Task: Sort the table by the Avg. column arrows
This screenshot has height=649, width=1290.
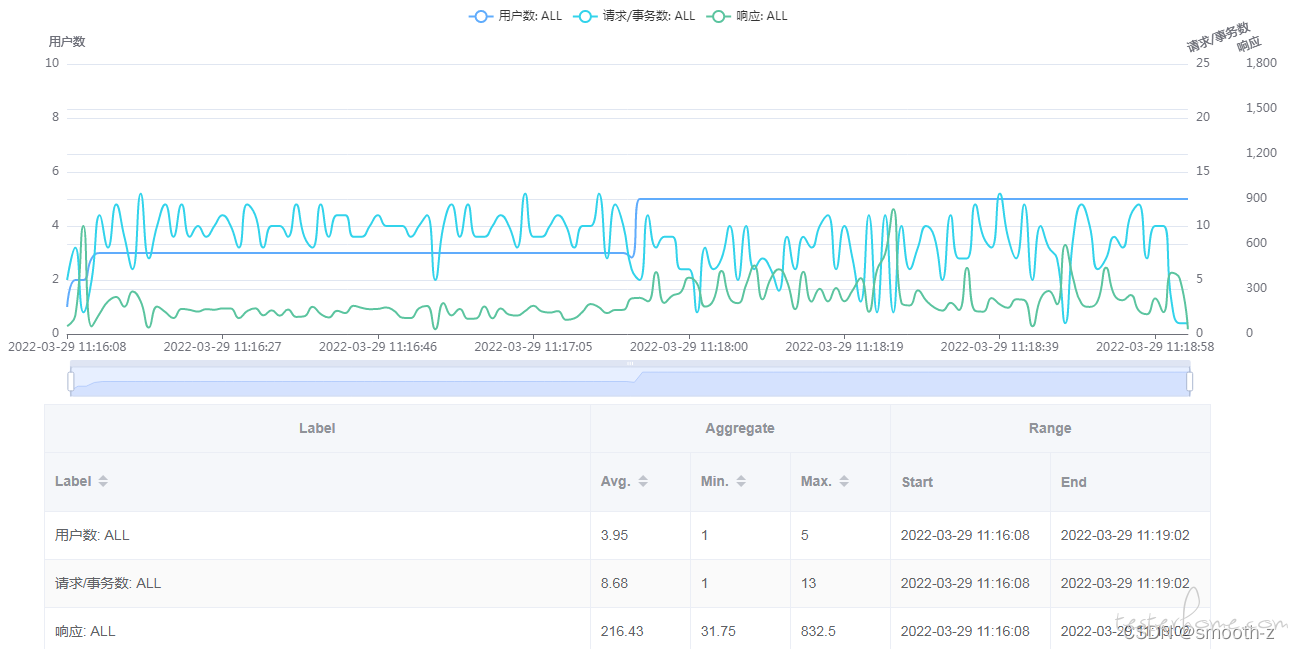Action: 643,481
